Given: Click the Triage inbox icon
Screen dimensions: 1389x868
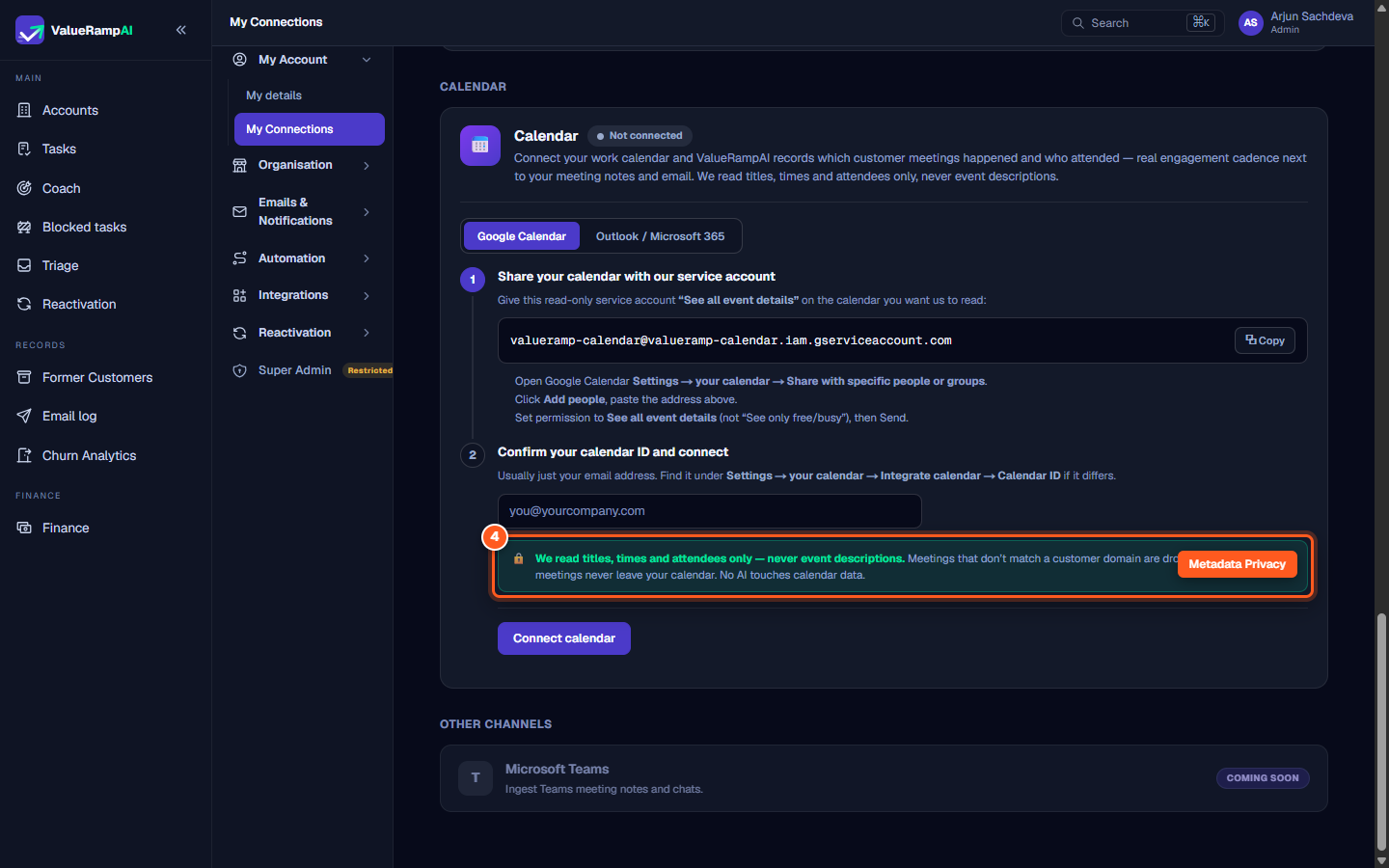Looking at the screenshot, I should 24,265.
